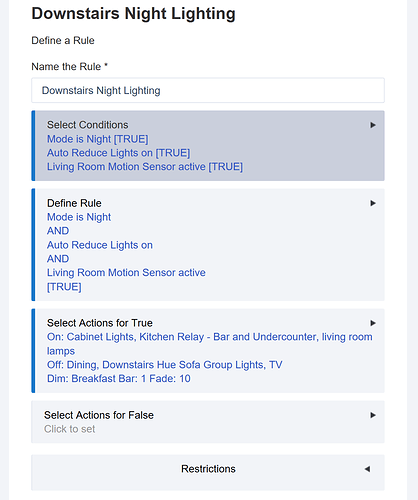Screen dimensions: 418x500
Task: Click 'Select Actions for True' heading
Action: (x=100, y=323)
